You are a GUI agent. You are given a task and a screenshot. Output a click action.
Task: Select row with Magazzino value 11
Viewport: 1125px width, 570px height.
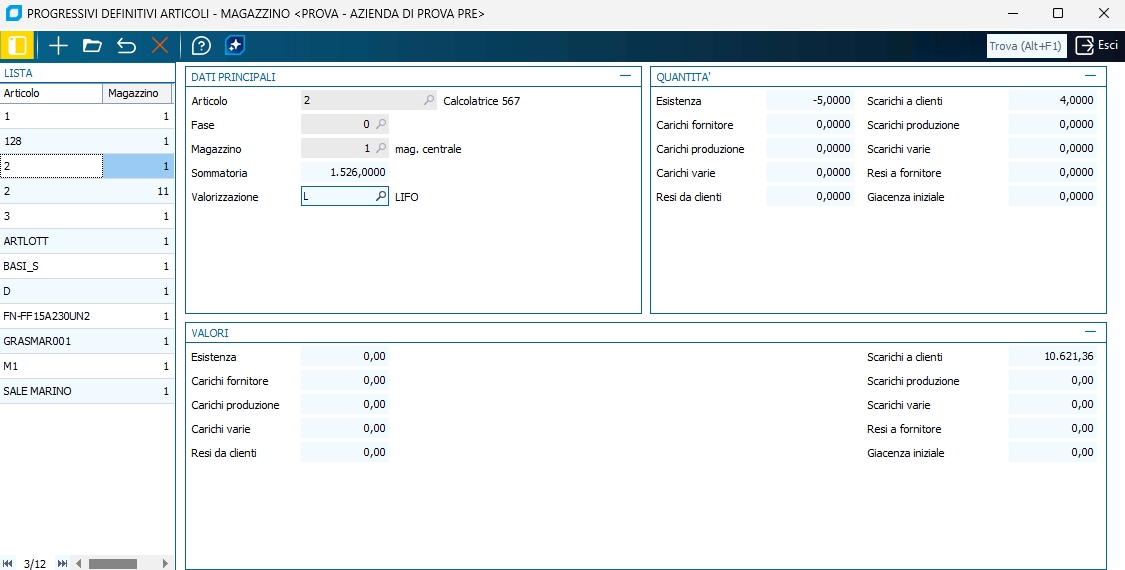pyautogui.click(x=87, y=191)
